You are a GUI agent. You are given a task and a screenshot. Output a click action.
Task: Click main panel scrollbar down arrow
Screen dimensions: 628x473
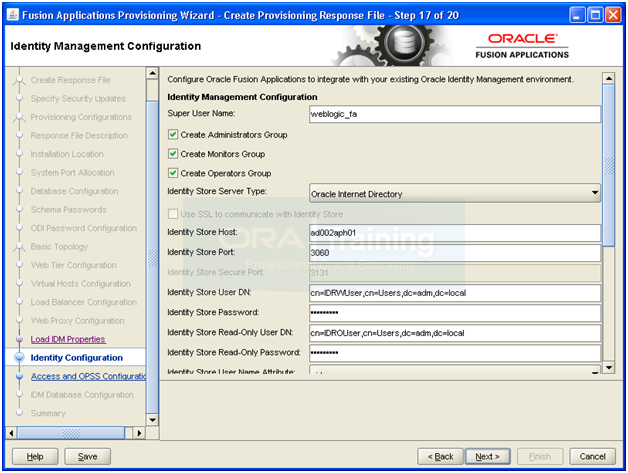pyautogui.click(x=609, y=367)
